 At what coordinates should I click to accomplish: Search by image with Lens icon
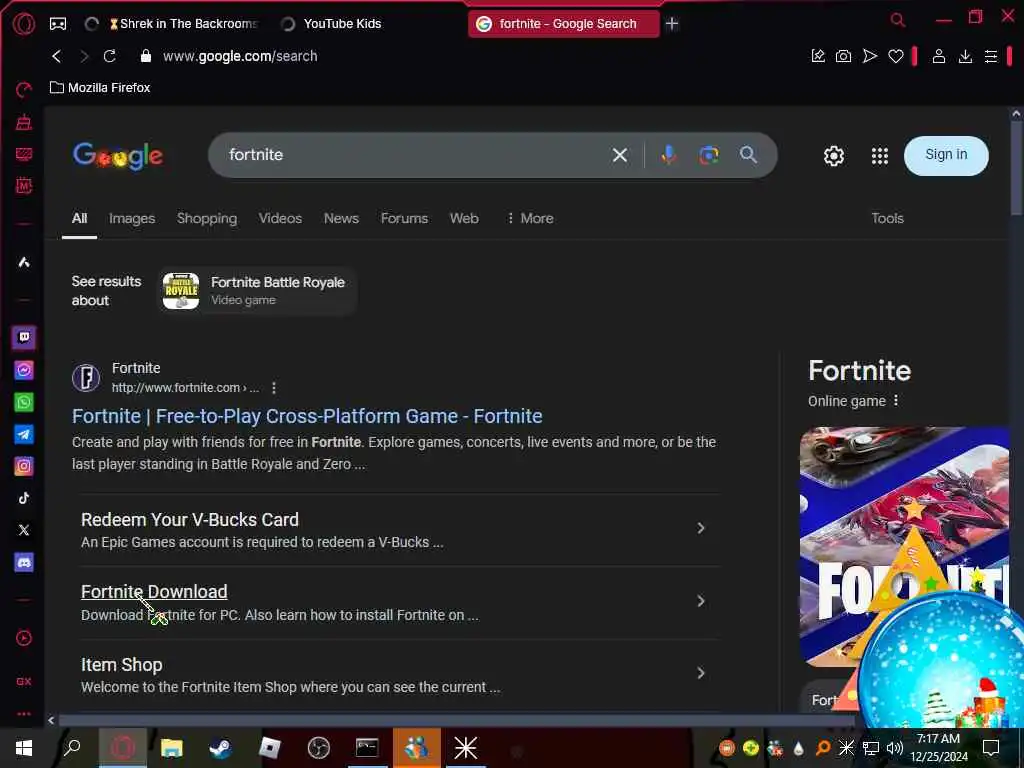click(x=709, y=155)
